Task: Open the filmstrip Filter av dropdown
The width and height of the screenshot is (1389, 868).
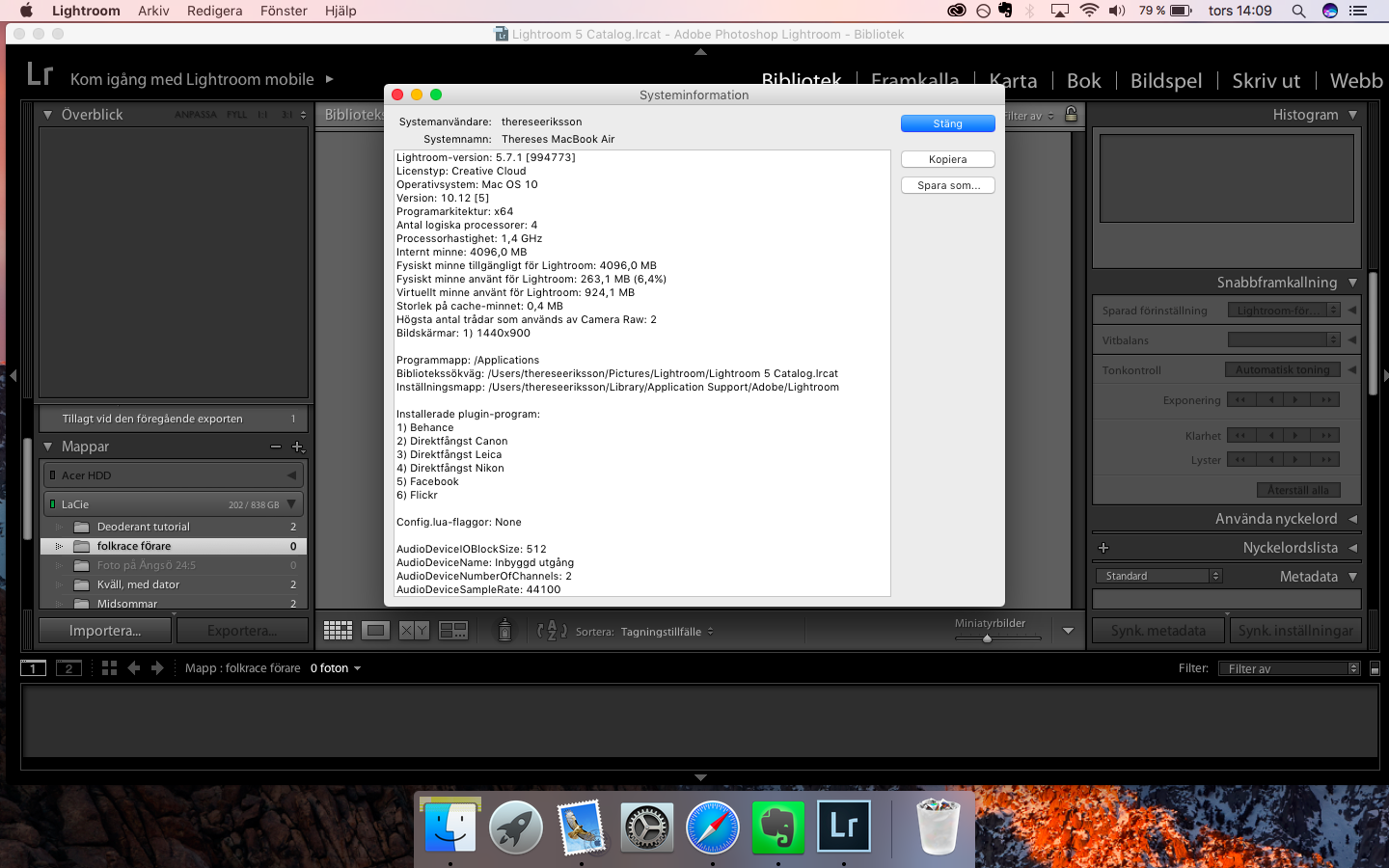Action: [1290, 668]
